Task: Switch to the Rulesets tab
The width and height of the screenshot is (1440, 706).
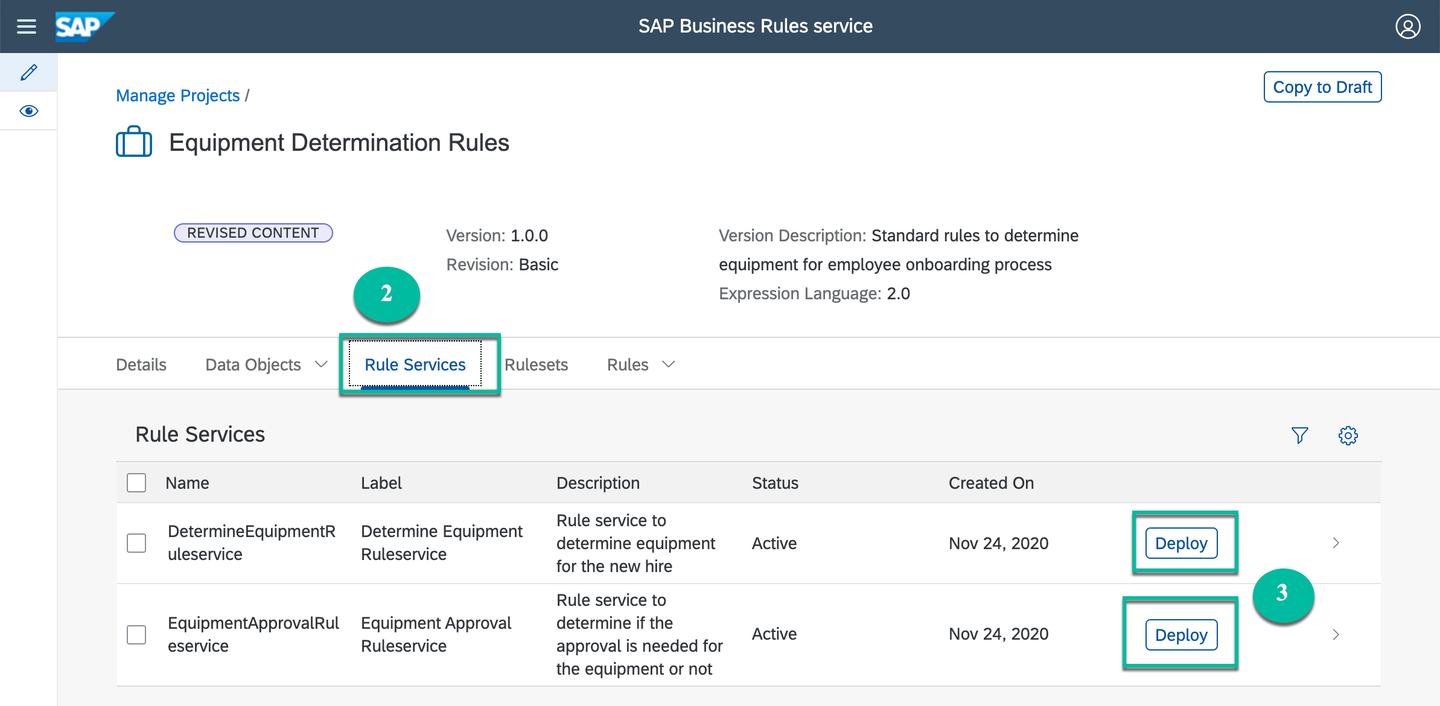Action: tap(536, 365)
